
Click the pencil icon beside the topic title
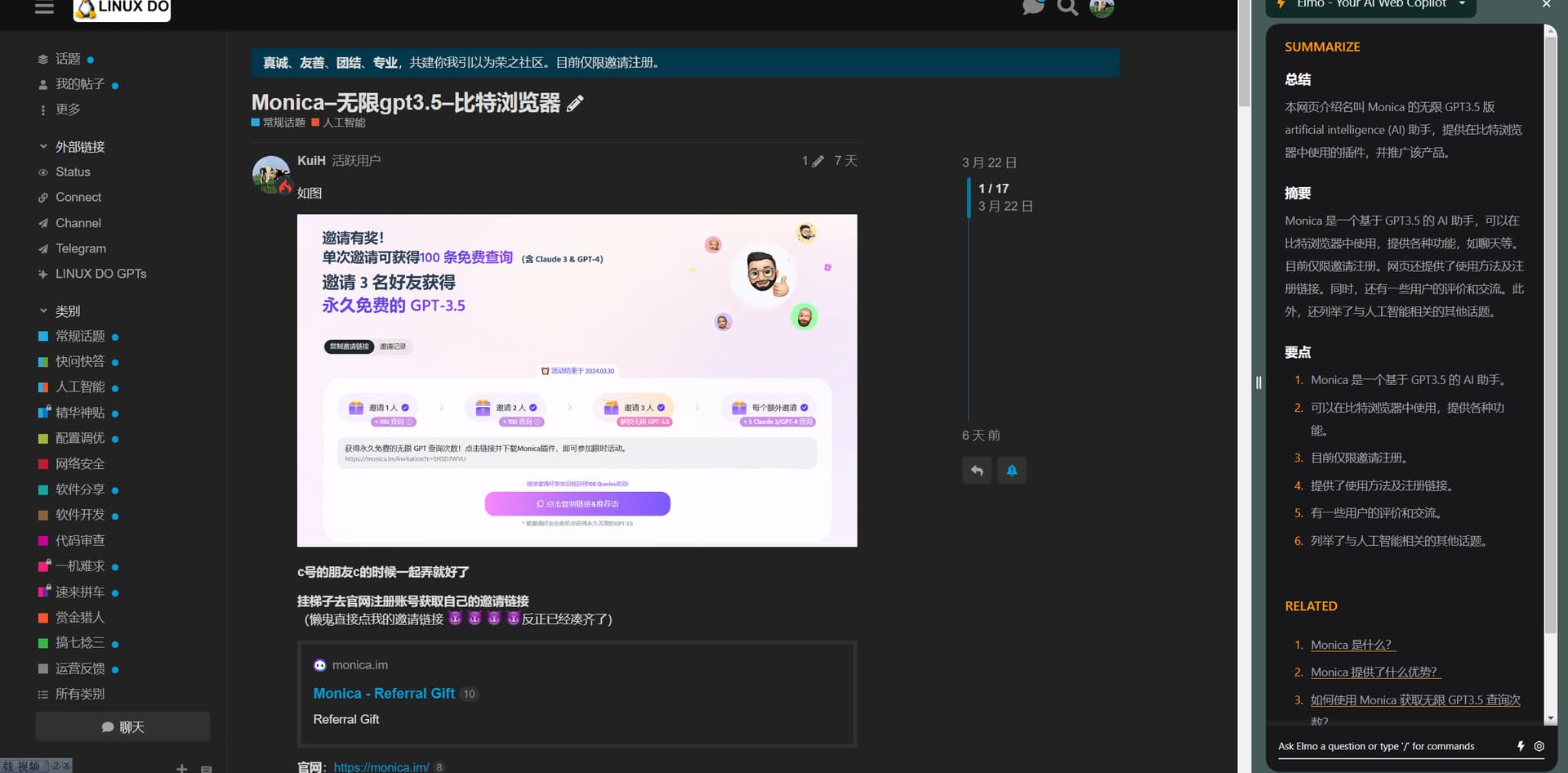coord(575,103)
